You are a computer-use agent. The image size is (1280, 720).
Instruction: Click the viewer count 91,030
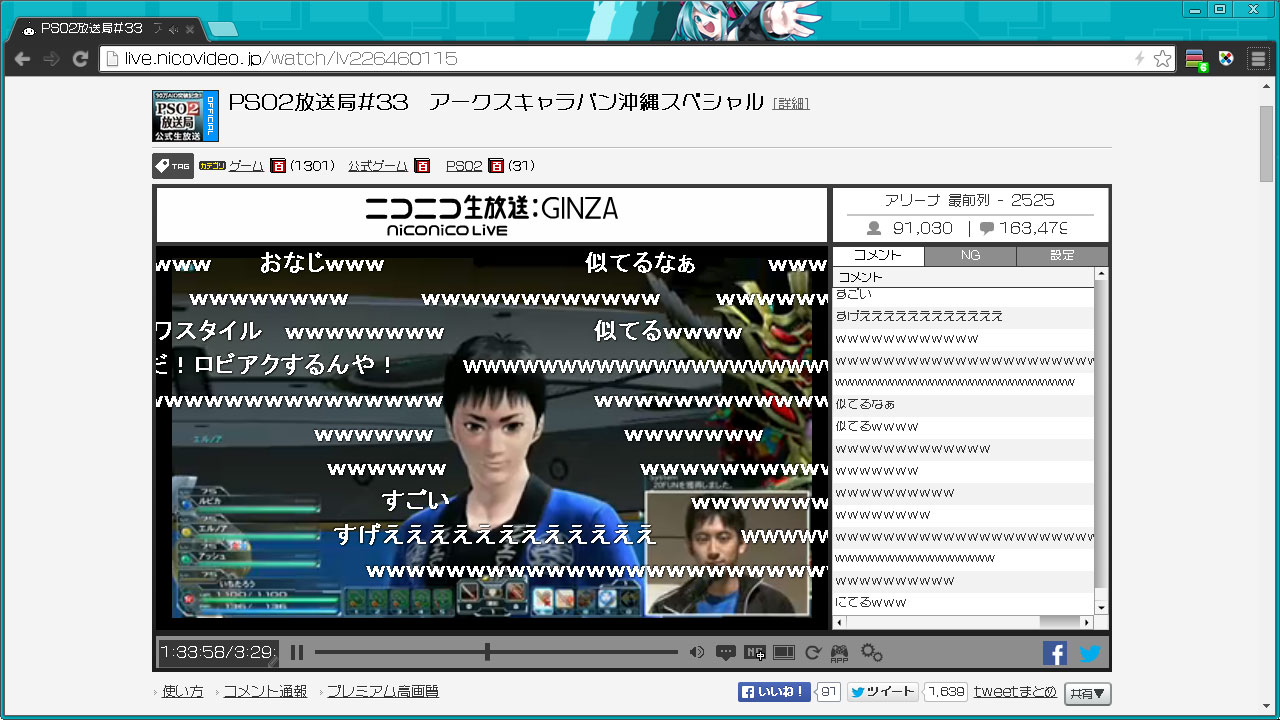click(x=909, y=228)
